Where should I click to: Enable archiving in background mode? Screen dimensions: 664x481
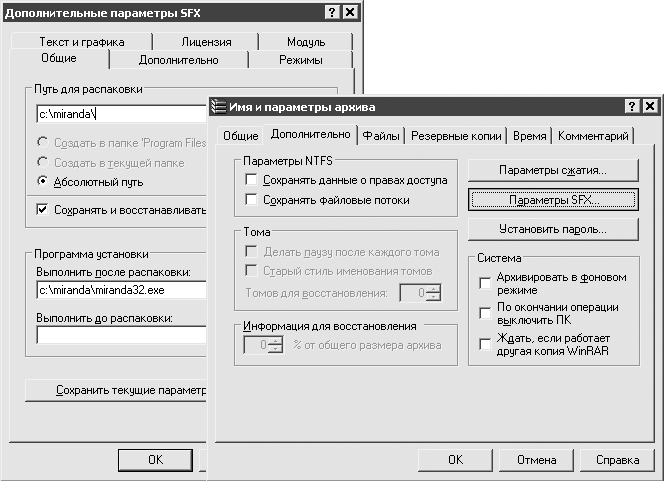coord(485,283)
